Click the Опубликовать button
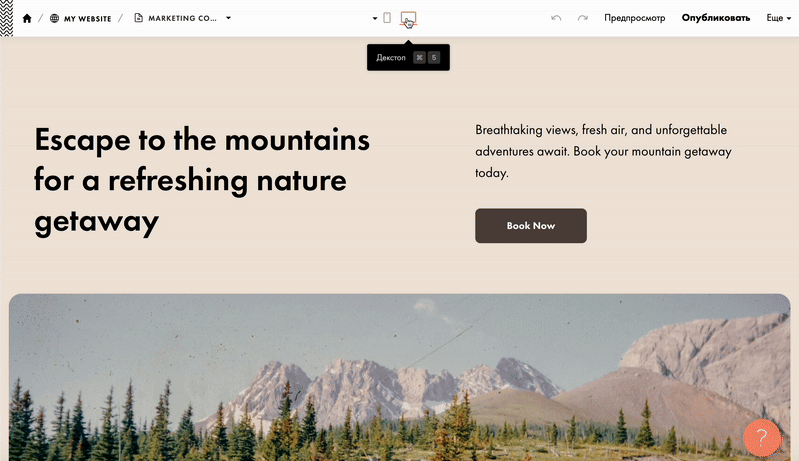Image resolution: width=799 pixels, height=461 pixels. coord(715,18)
